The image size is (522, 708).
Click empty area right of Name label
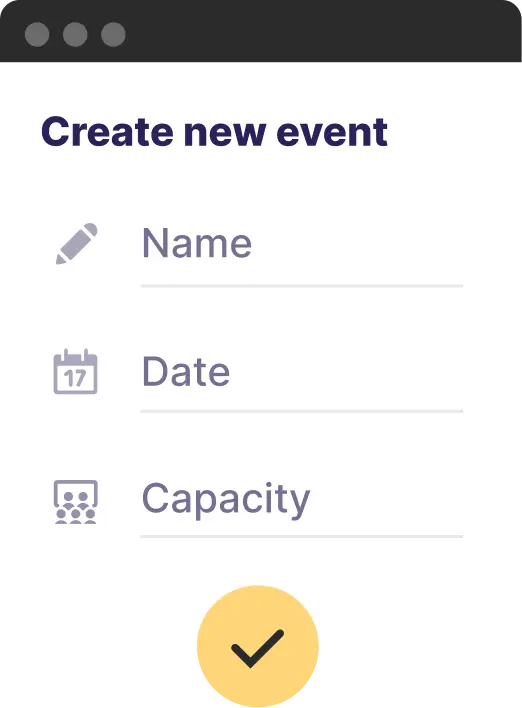pyautogui.click(x=357, y=244)
